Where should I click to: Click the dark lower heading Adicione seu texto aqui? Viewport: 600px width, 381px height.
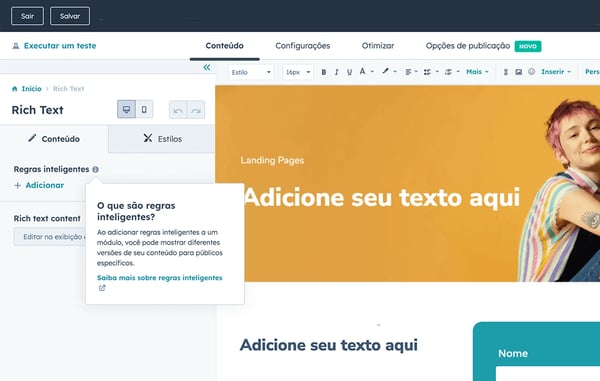[329, 345]
